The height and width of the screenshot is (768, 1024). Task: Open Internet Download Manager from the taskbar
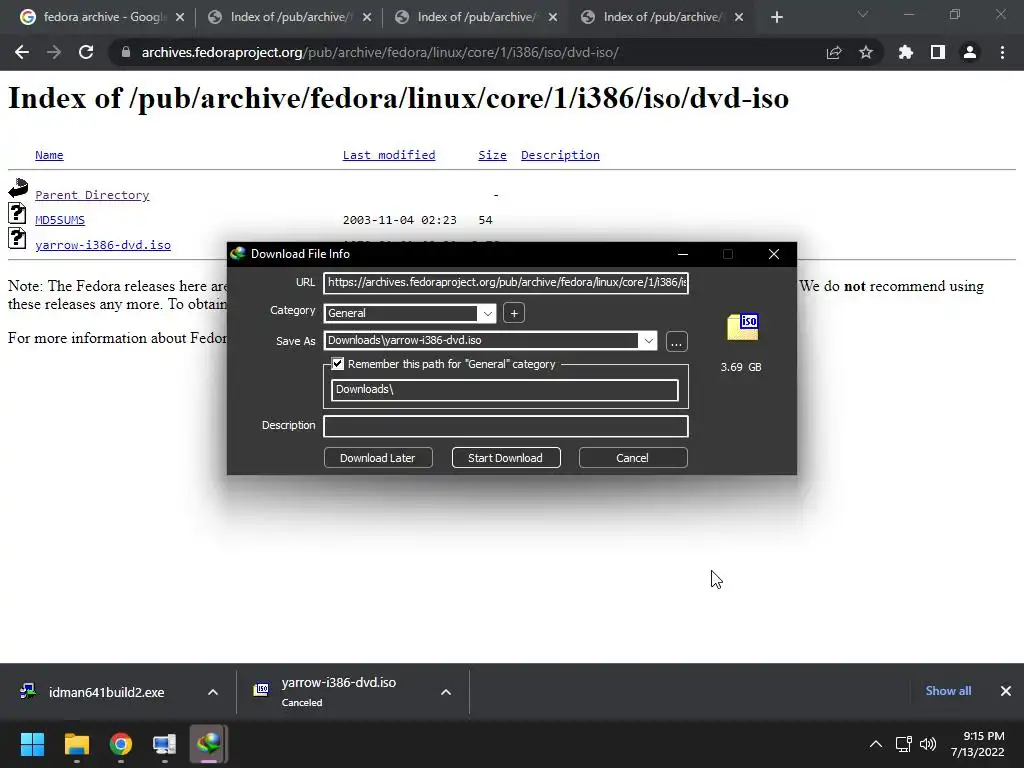(x=209, y=744)
